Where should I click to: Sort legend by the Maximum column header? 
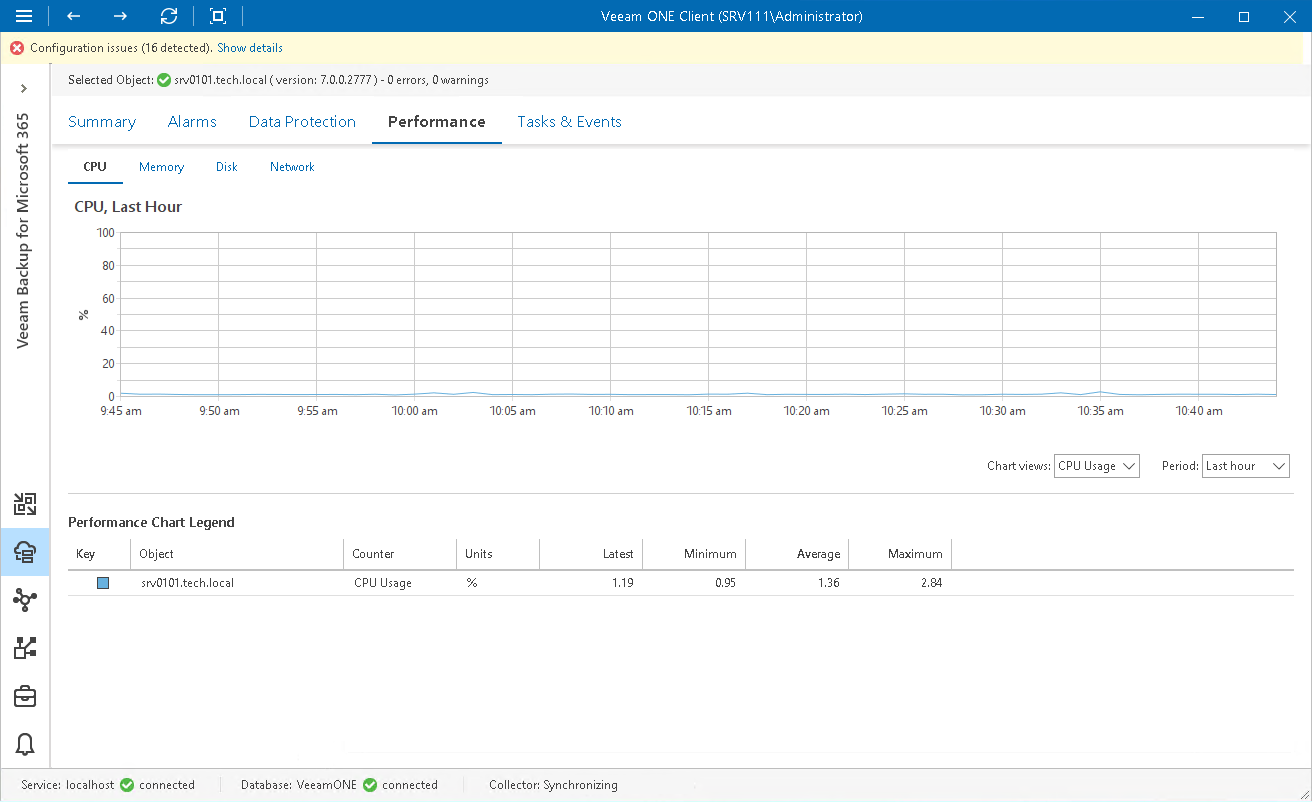900,554
